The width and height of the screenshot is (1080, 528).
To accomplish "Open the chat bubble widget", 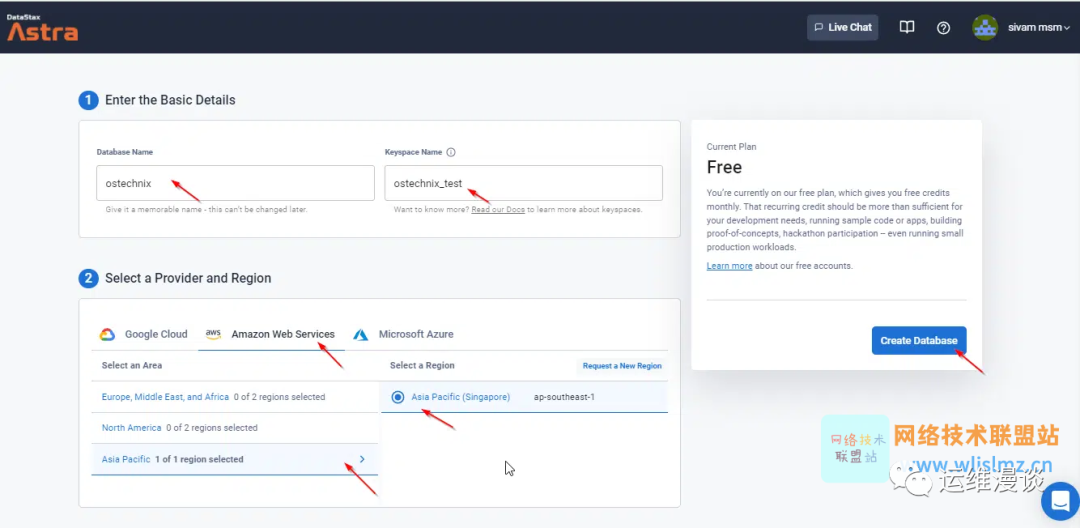I will point(1060,501).
